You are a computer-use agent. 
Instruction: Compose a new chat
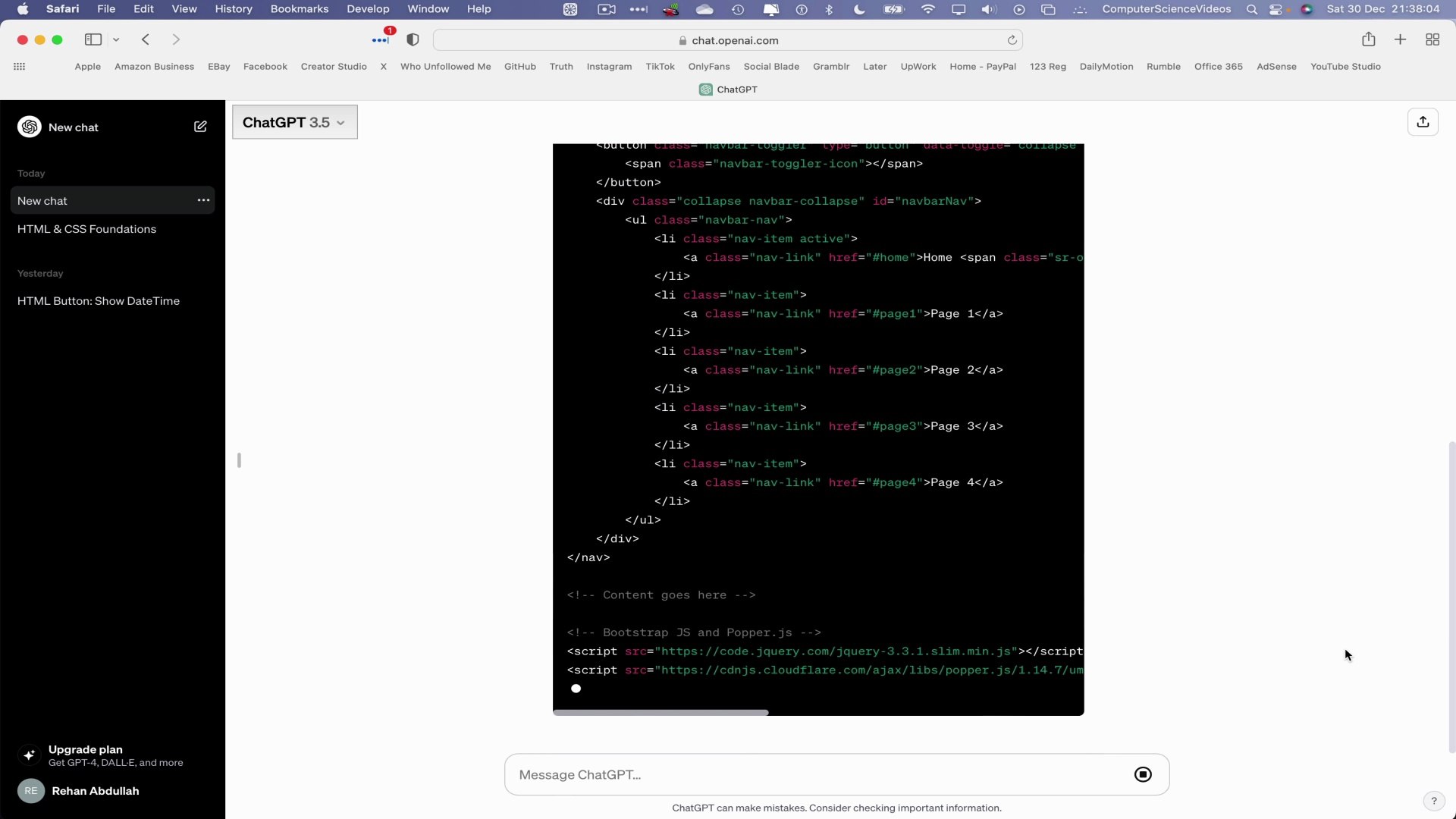tap(200, 127)
